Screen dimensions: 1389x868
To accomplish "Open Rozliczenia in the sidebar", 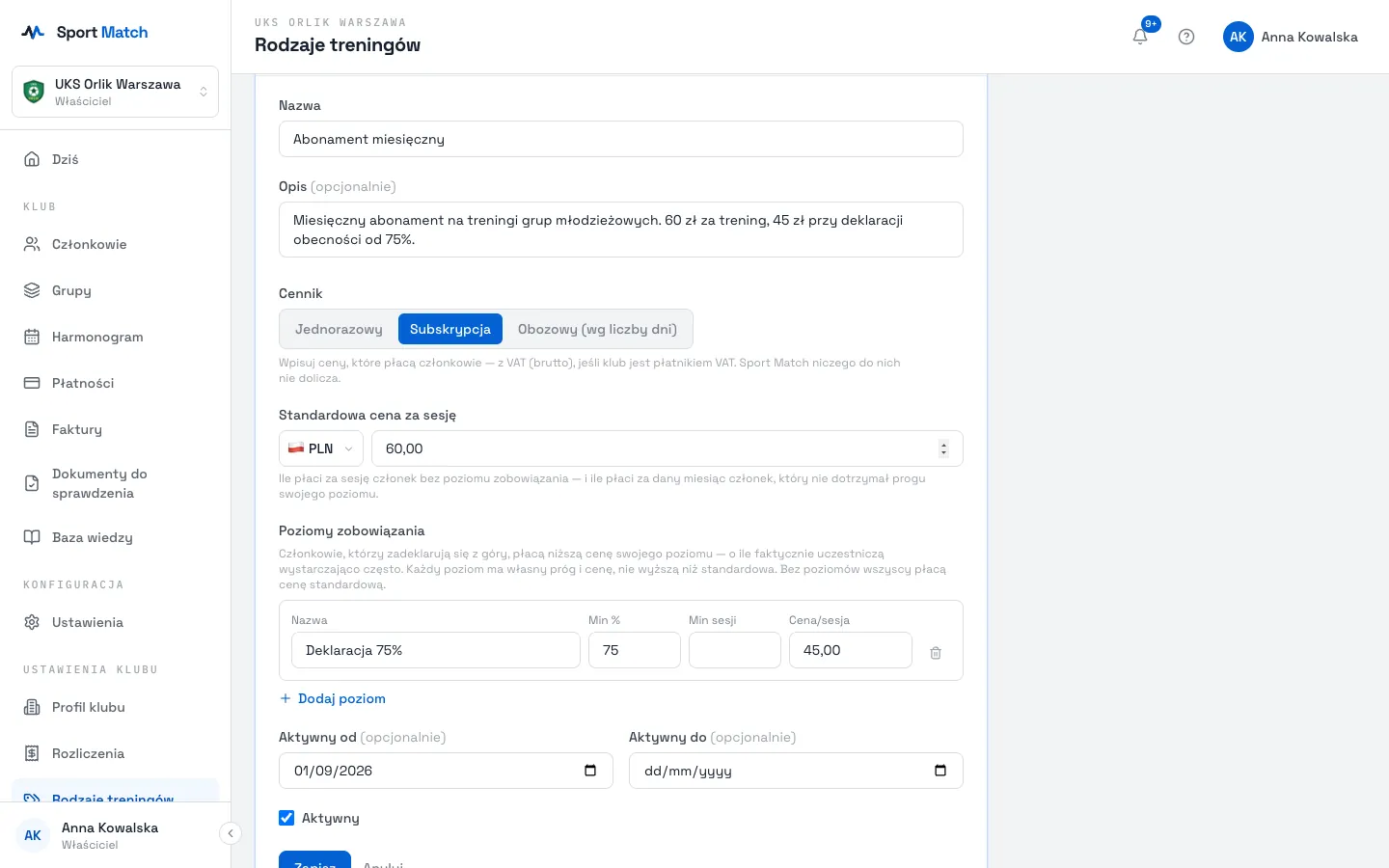I will 115,753.
